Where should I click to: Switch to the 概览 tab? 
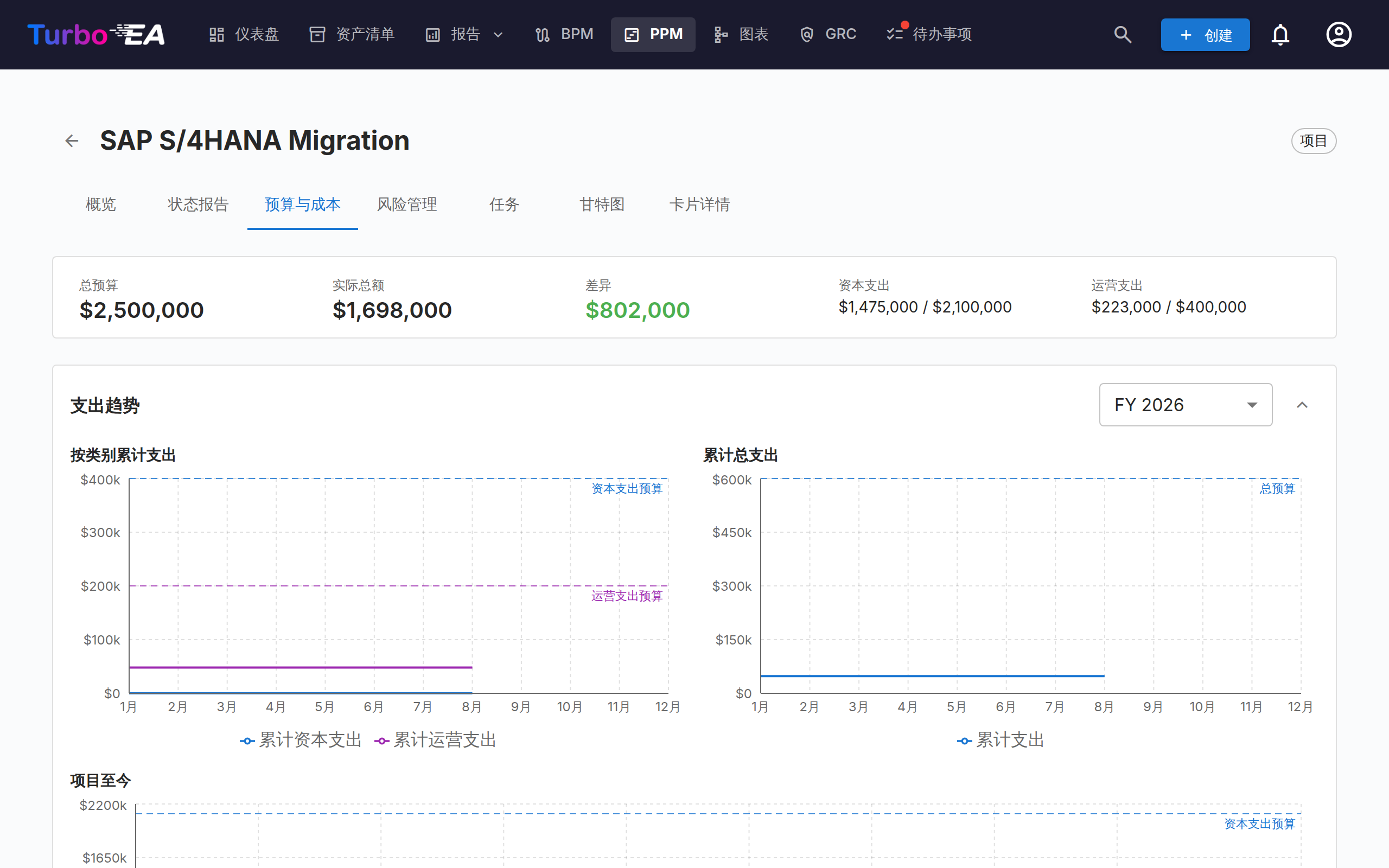click(x=101, y=205)
